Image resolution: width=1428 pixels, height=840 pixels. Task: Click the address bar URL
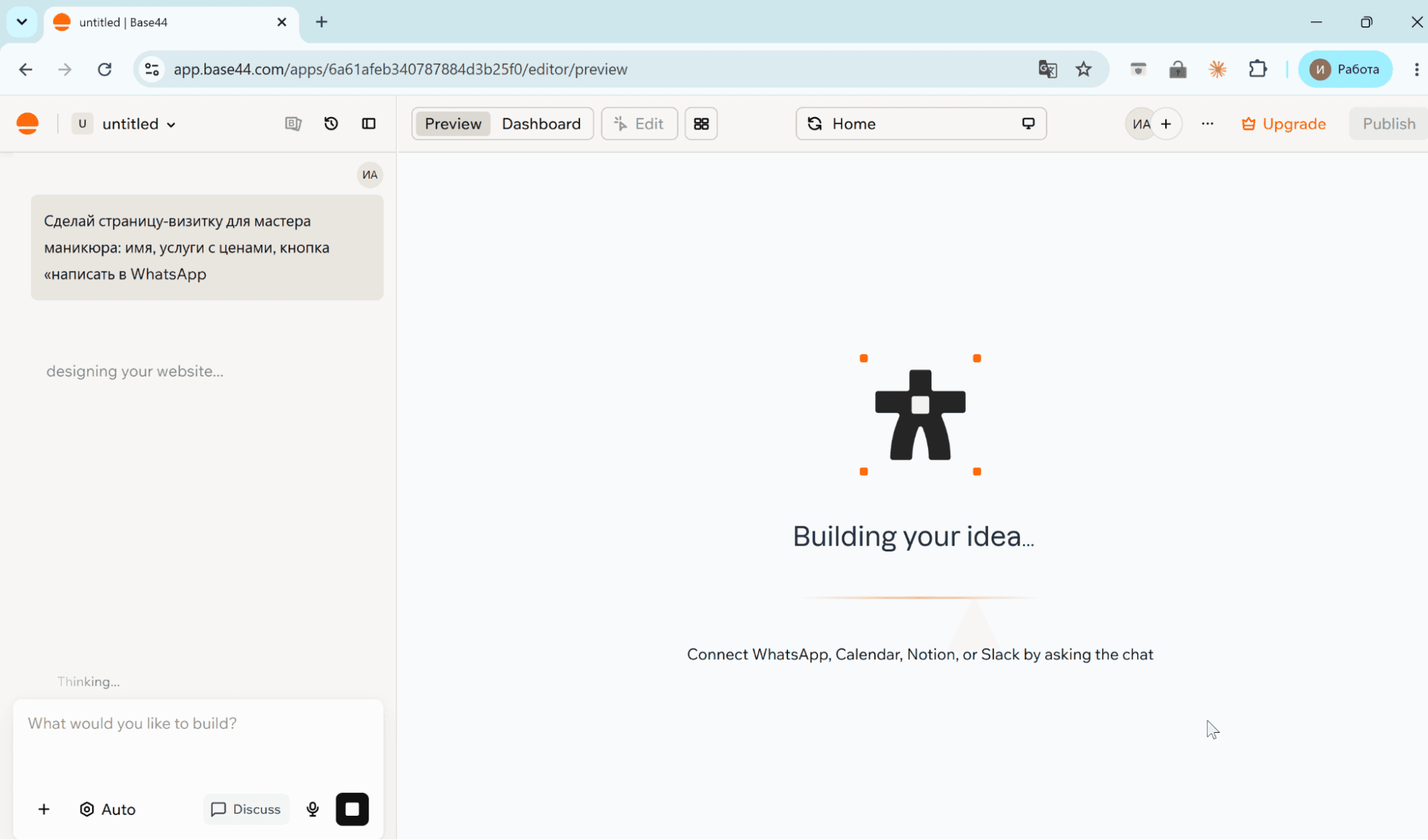click(400, 69)
